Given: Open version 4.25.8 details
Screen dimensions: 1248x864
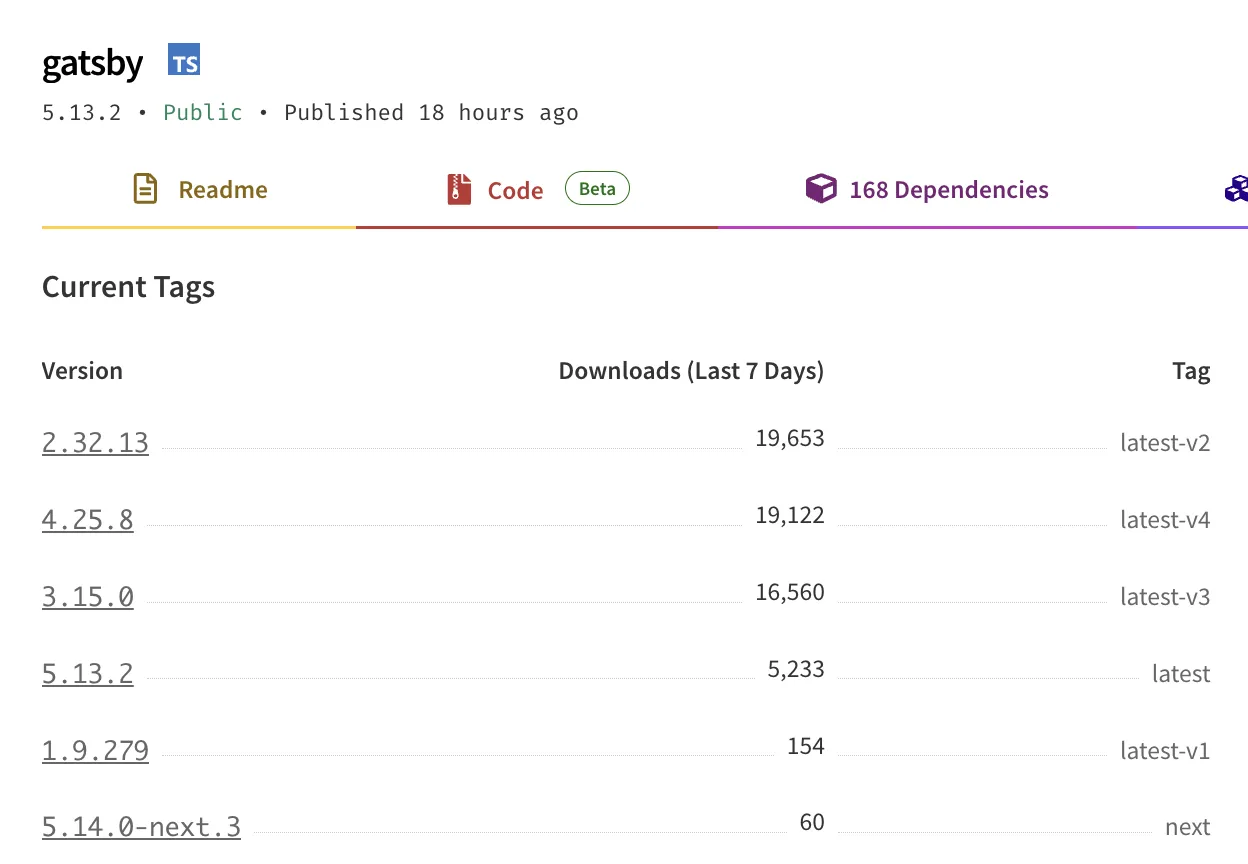Looking at the screenshot, I should pyautogui.click(x=87, y=519).
